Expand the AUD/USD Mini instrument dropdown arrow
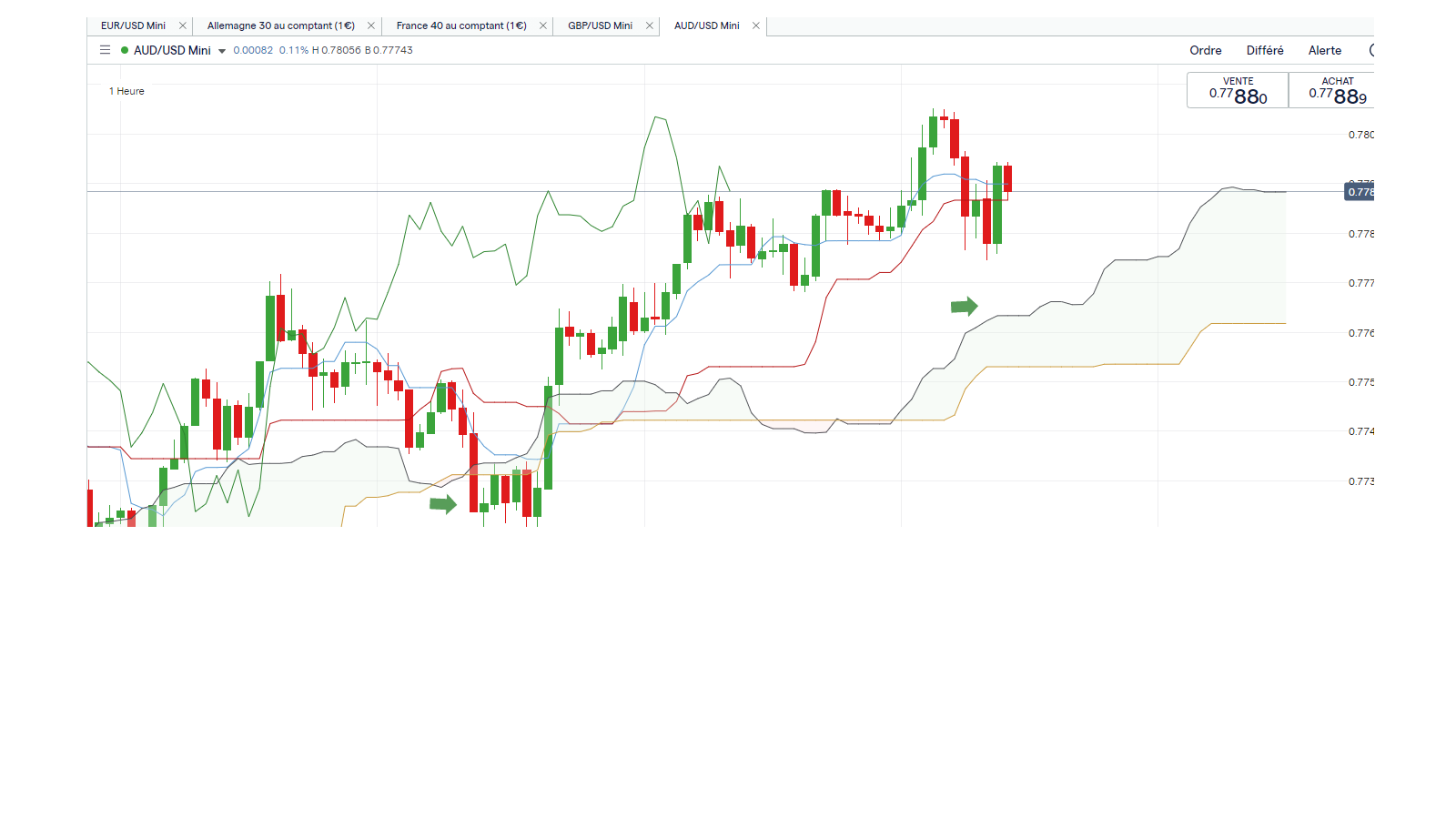 point(222,51)
